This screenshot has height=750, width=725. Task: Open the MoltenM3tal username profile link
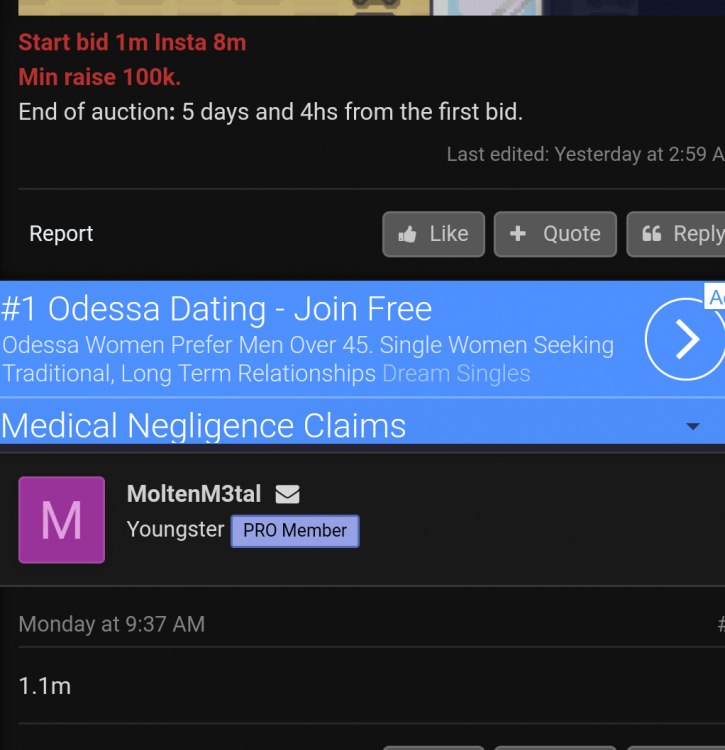pos(194,494)
